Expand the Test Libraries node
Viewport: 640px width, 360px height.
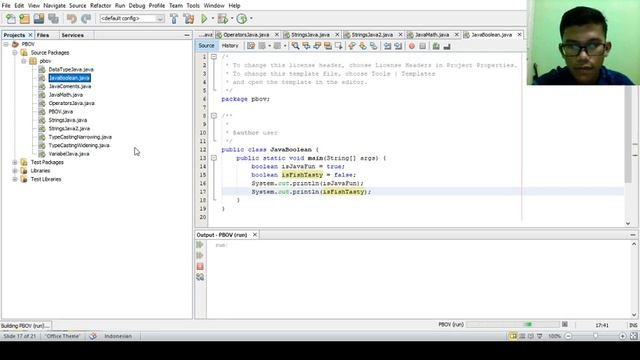[15, 179]
